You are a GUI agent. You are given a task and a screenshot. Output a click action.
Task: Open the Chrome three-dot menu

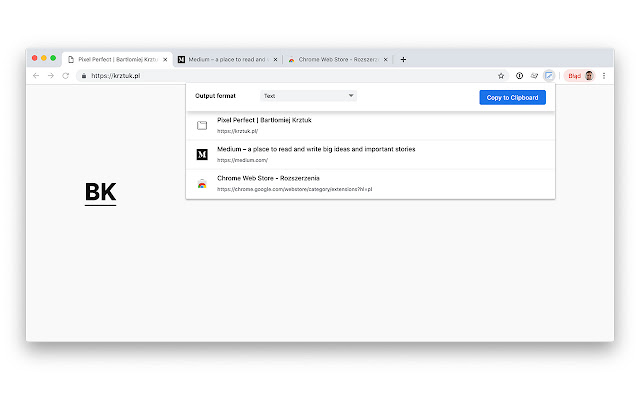click(603, 75)
